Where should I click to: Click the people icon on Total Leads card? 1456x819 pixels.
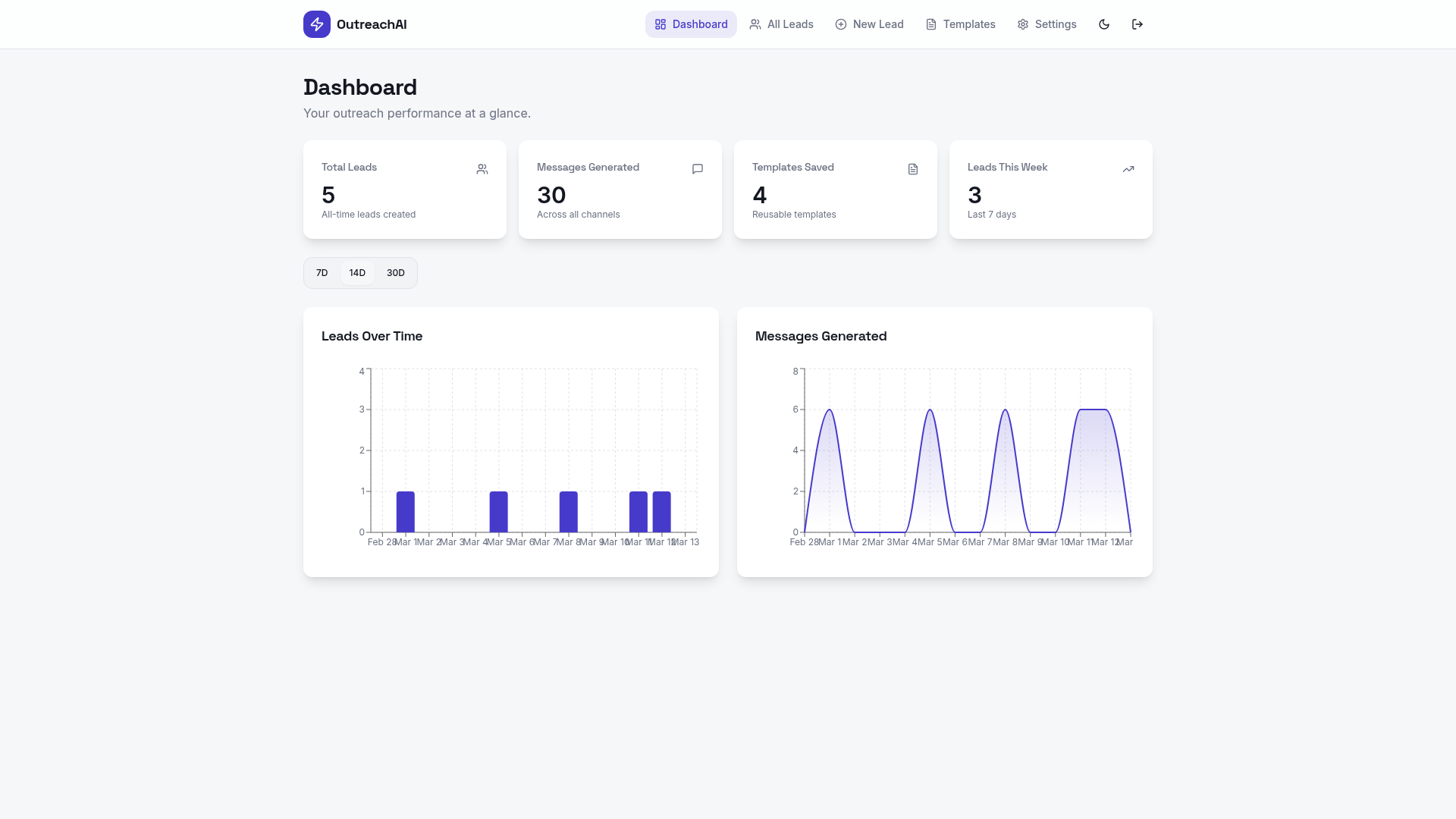482,169
